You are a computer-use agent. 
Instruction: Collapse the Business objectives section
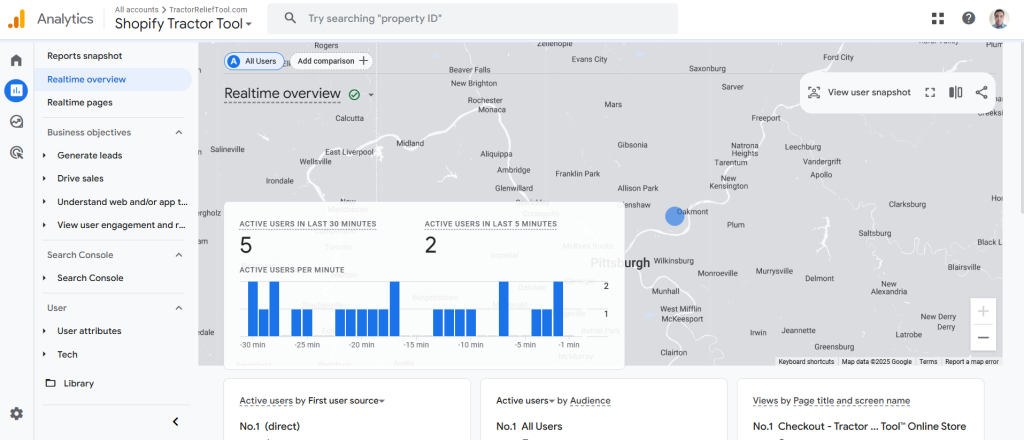coord(178,133)
